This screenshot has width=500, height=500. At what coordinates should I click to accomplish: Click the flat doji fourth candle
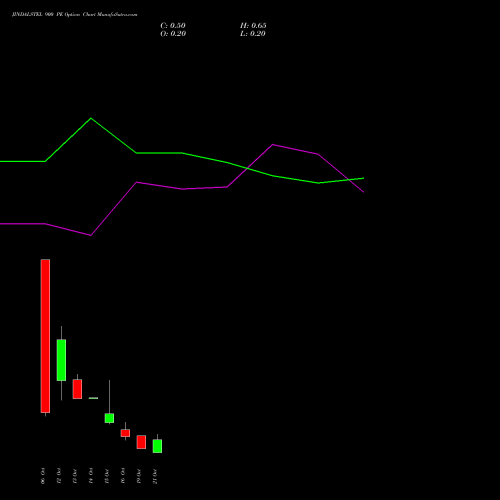[93, 398]
